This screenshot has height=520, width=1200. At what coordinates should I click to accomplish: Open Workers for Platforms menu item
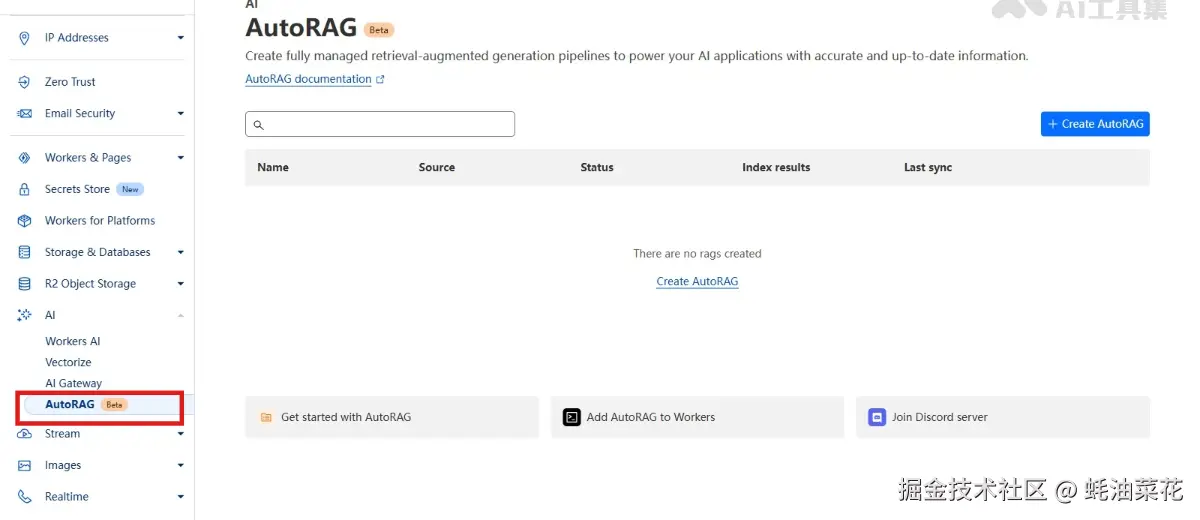point(100,221)
